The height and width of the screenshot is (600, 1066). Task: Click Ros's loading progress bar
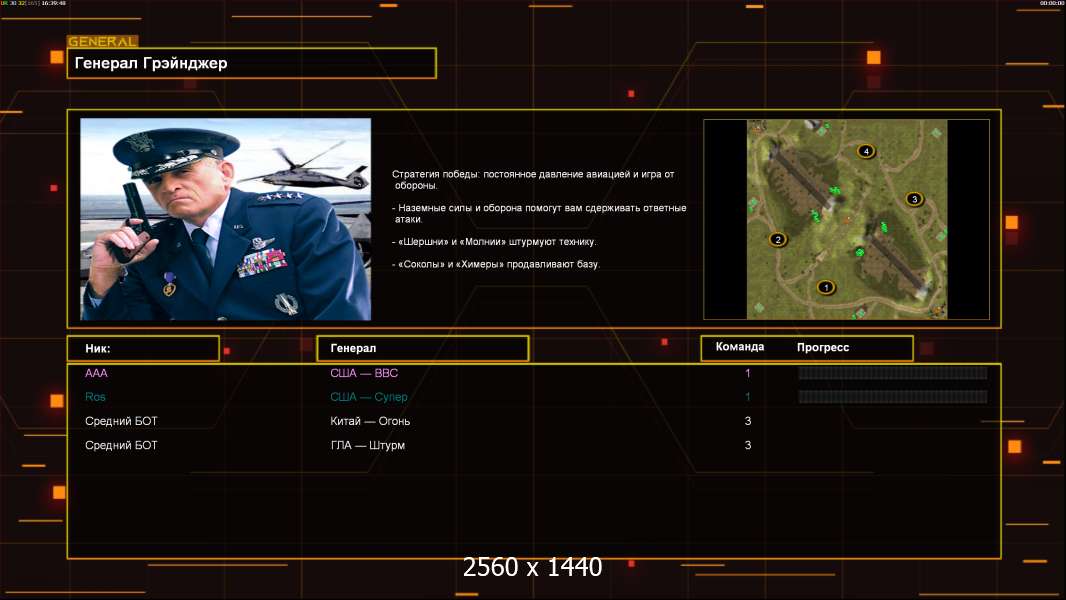tap(892, 397)
